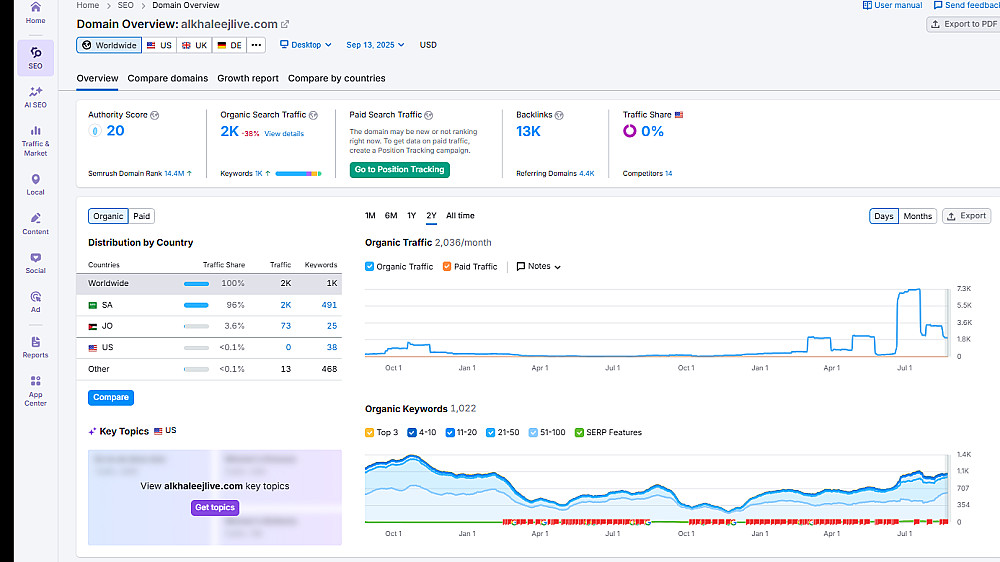
Task: Toggle the SERP Features checkbox
Action: (579, 433)
